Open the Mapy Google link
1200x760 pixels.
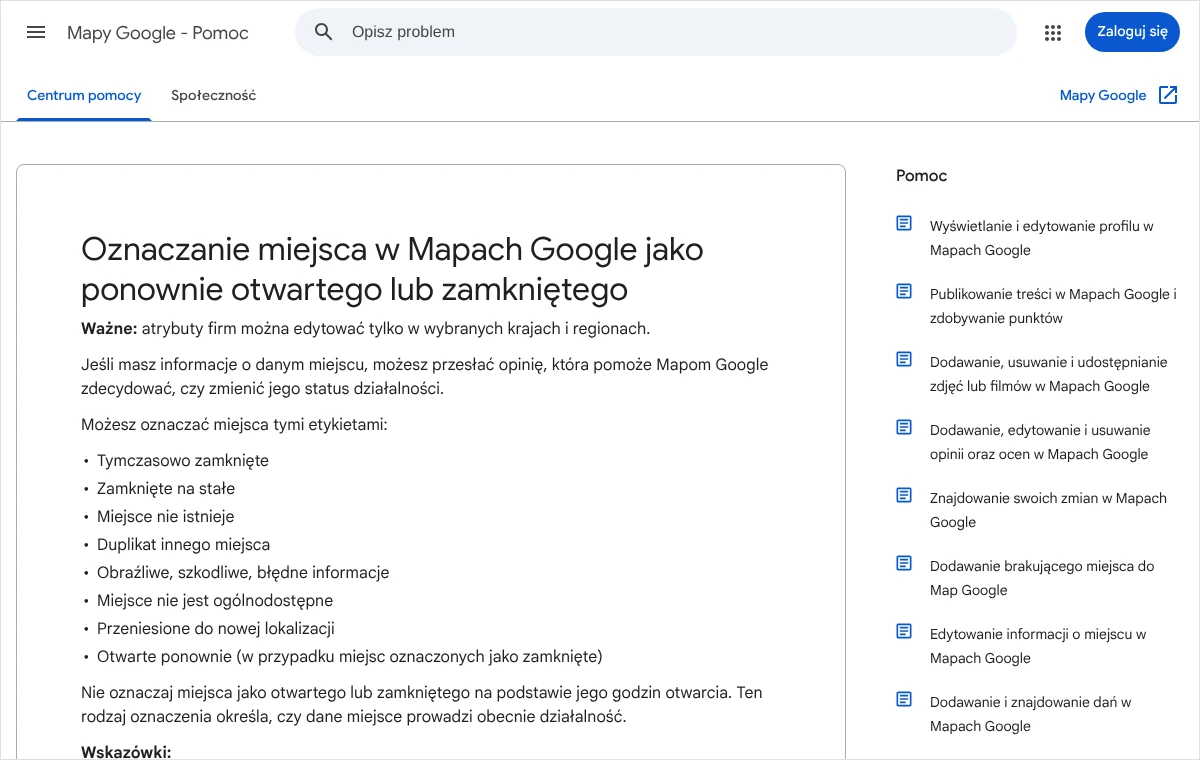pyautogui.click(x=1103, y=95)
